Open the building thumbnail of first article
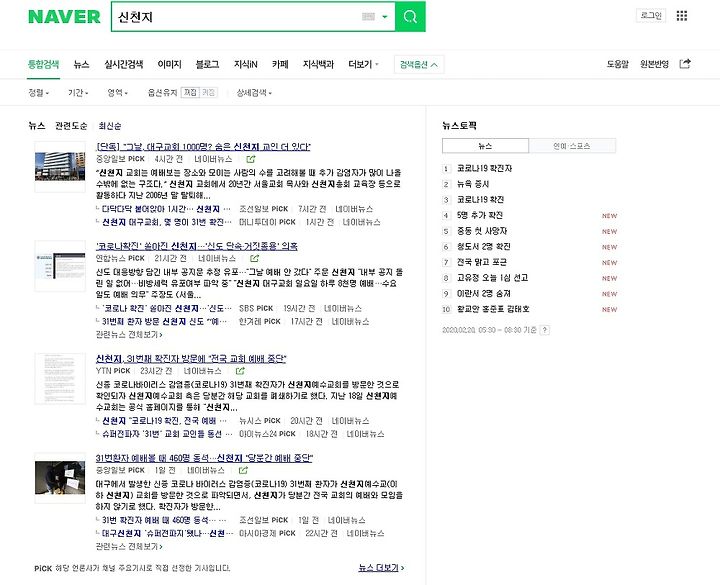The height and width of the screenshot is (585, 720). pyautogui.click(x=60, y=167)
